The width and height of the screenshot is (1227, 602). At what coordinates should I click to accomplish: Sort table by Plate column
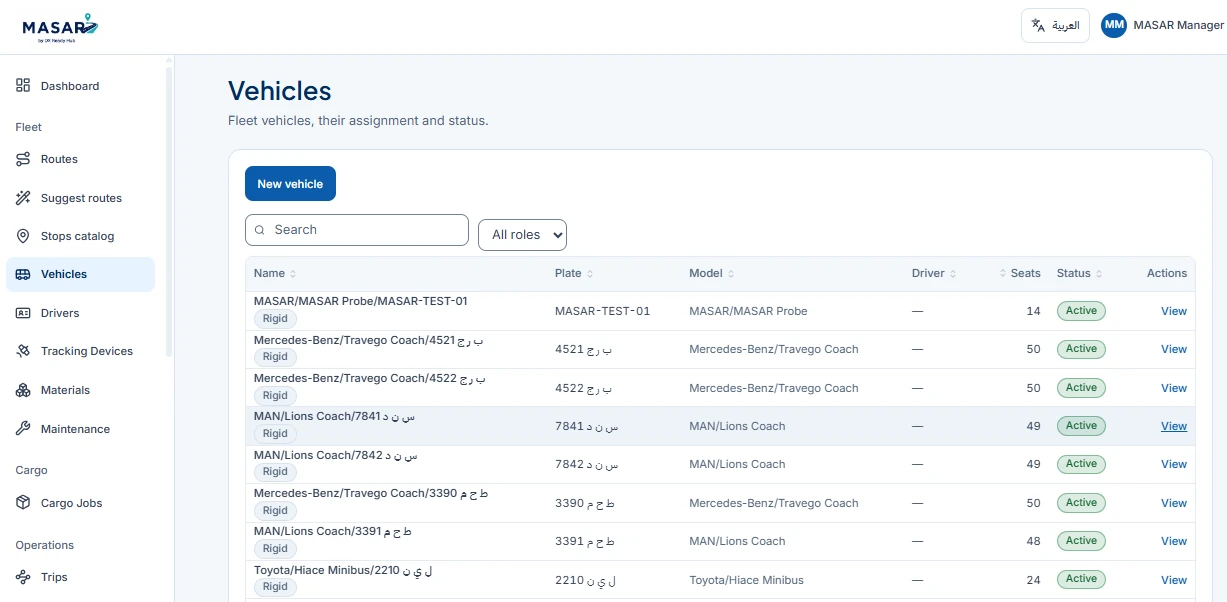pos(574,273)
